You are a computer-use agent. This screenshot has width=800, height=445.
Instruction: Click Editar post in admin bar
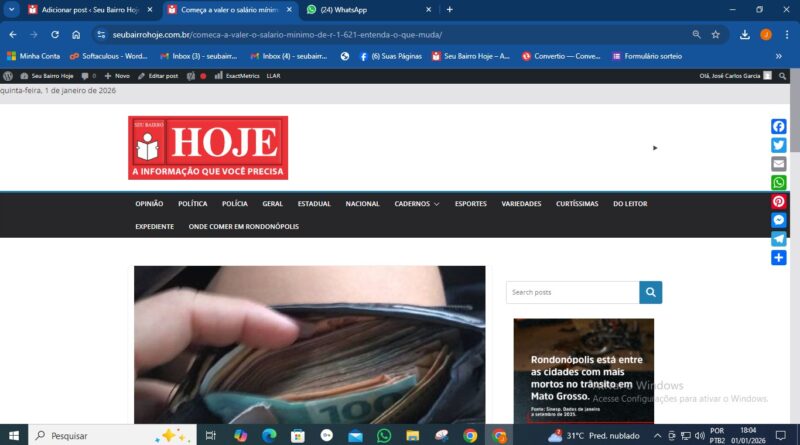point(155,76)
